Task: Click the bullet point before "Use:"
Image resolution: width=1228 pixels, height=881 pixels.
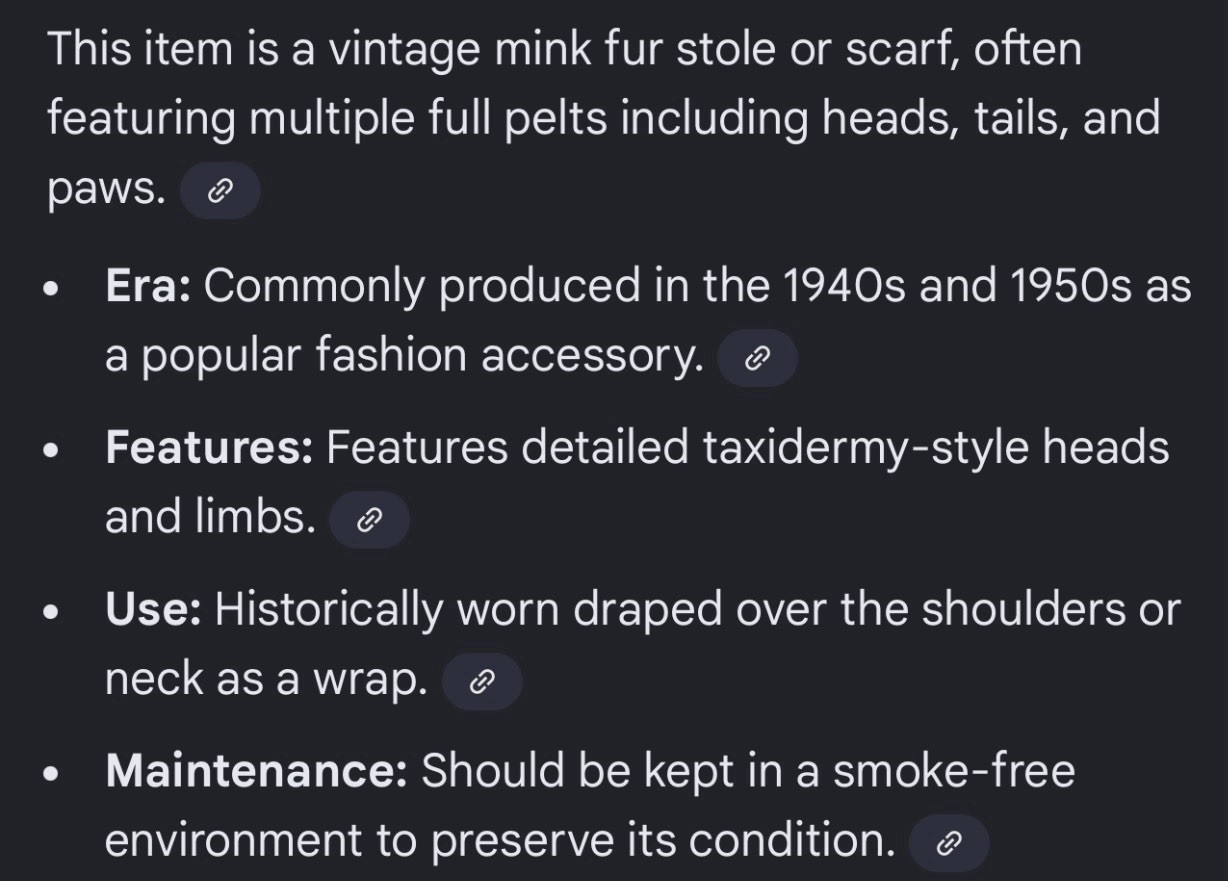Action: (53, 613)
